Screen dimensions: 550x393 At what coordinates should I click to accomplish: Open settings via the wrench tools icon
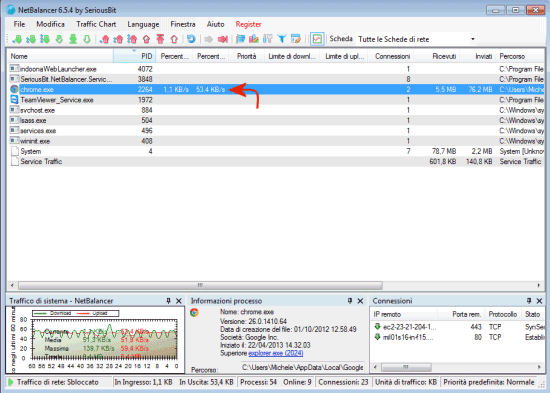[268, 39]
